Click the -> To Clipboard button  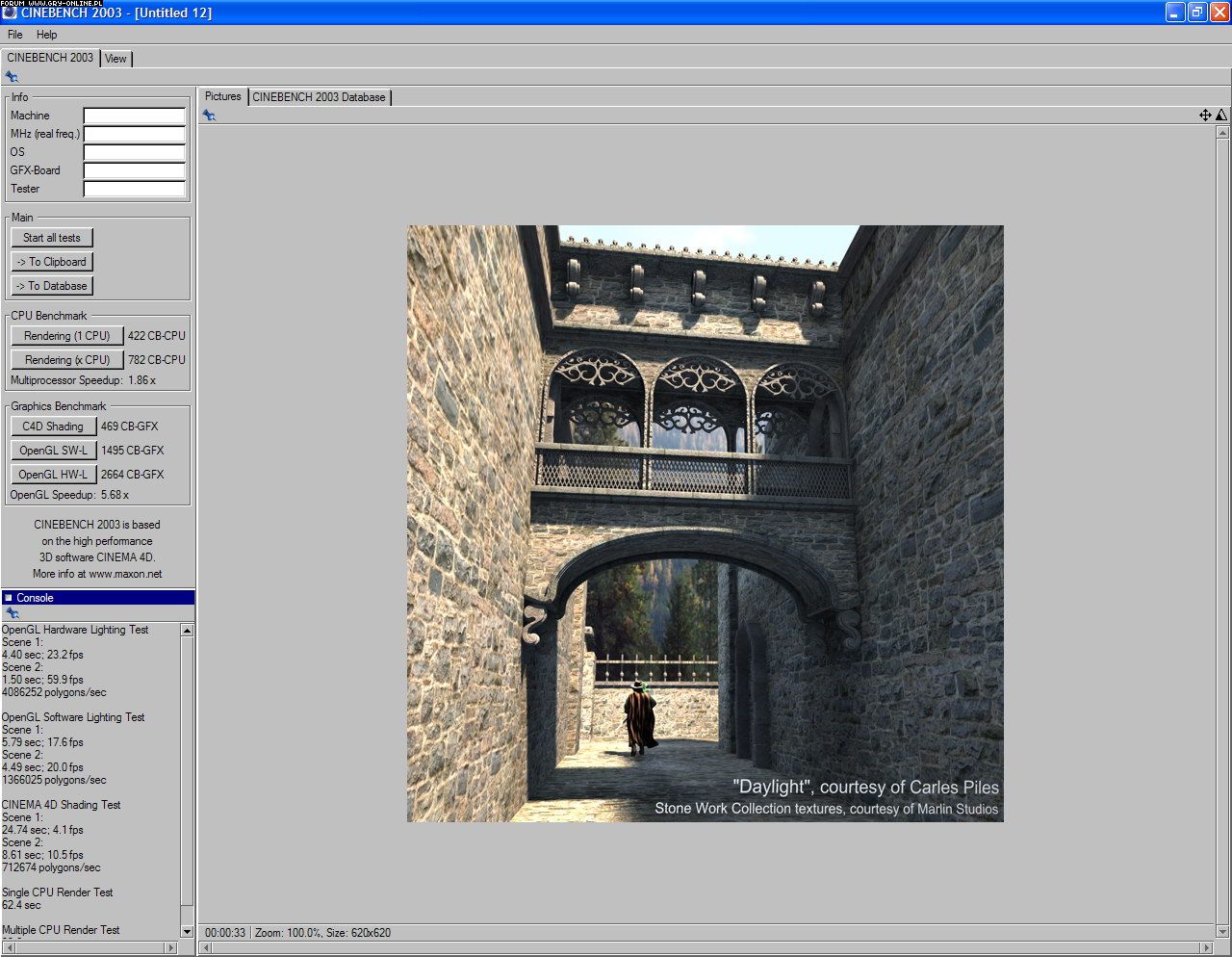(52, 262)
